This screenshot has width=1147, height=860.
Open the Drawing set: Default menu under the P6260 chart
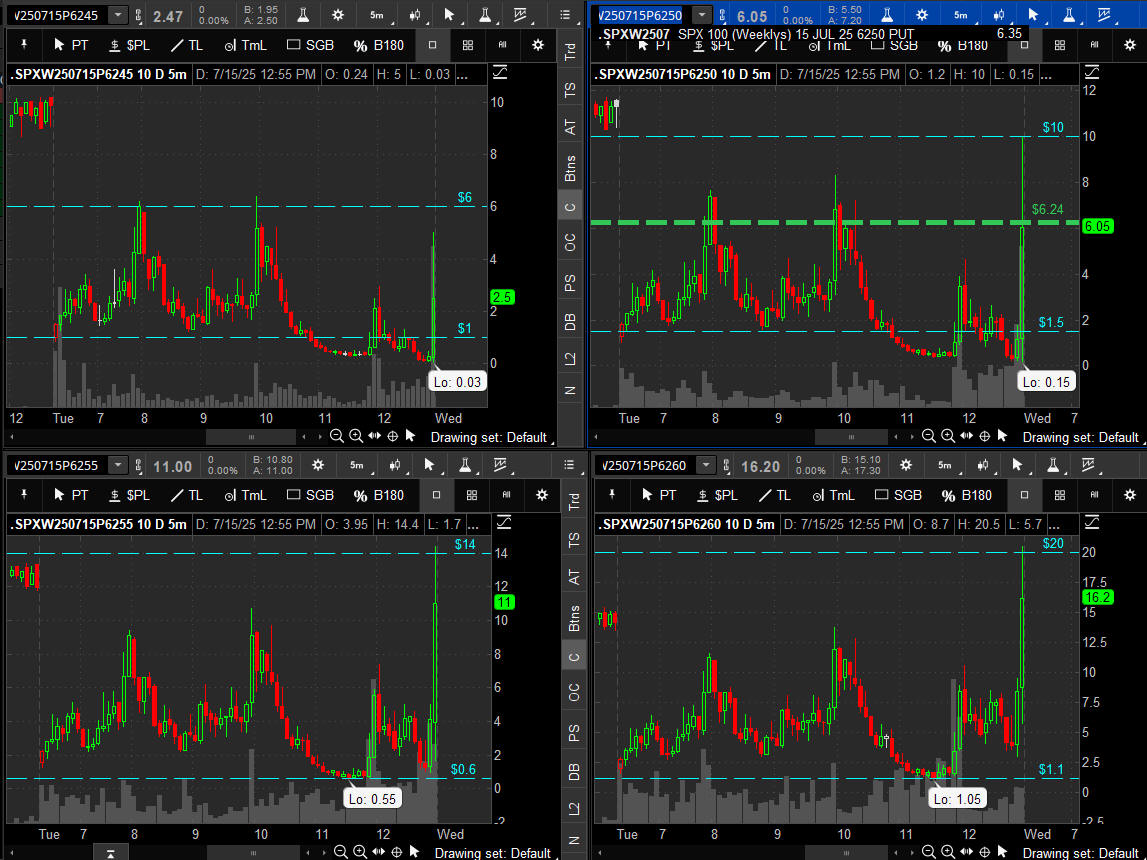pyautogui.click(x=1080, y=853)
